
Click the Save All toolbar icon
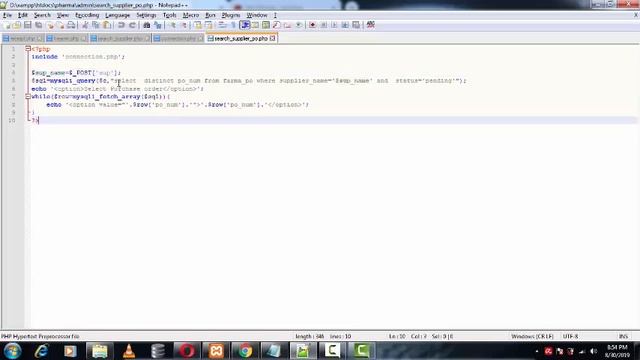coord(38,25)
